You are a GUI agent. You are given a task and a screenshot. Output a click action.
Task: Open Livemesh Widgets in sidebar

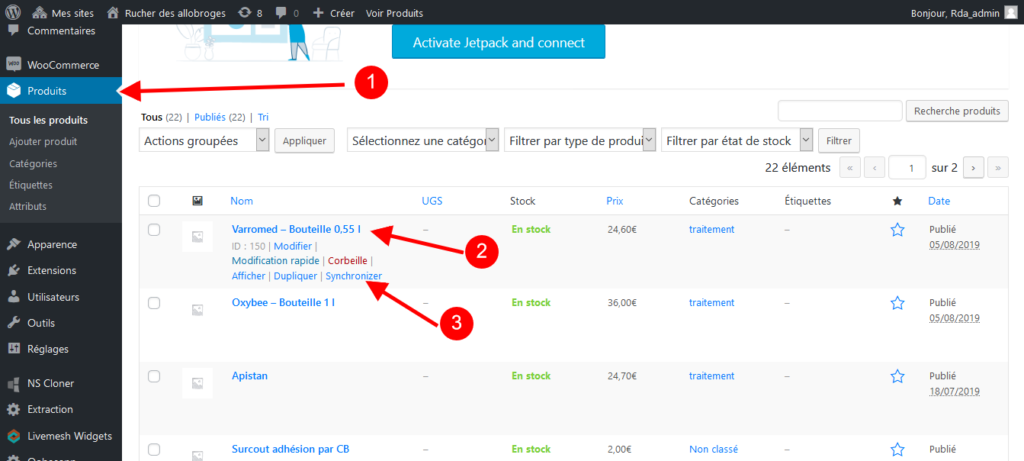[61, 436]
